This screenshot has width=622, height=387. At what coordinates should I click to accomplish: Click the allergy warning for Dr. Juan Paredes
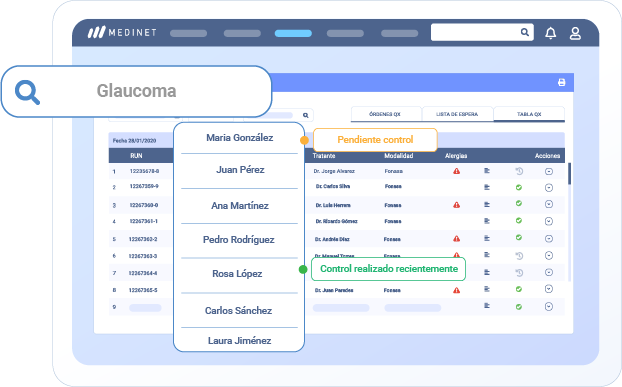[457, 290]
